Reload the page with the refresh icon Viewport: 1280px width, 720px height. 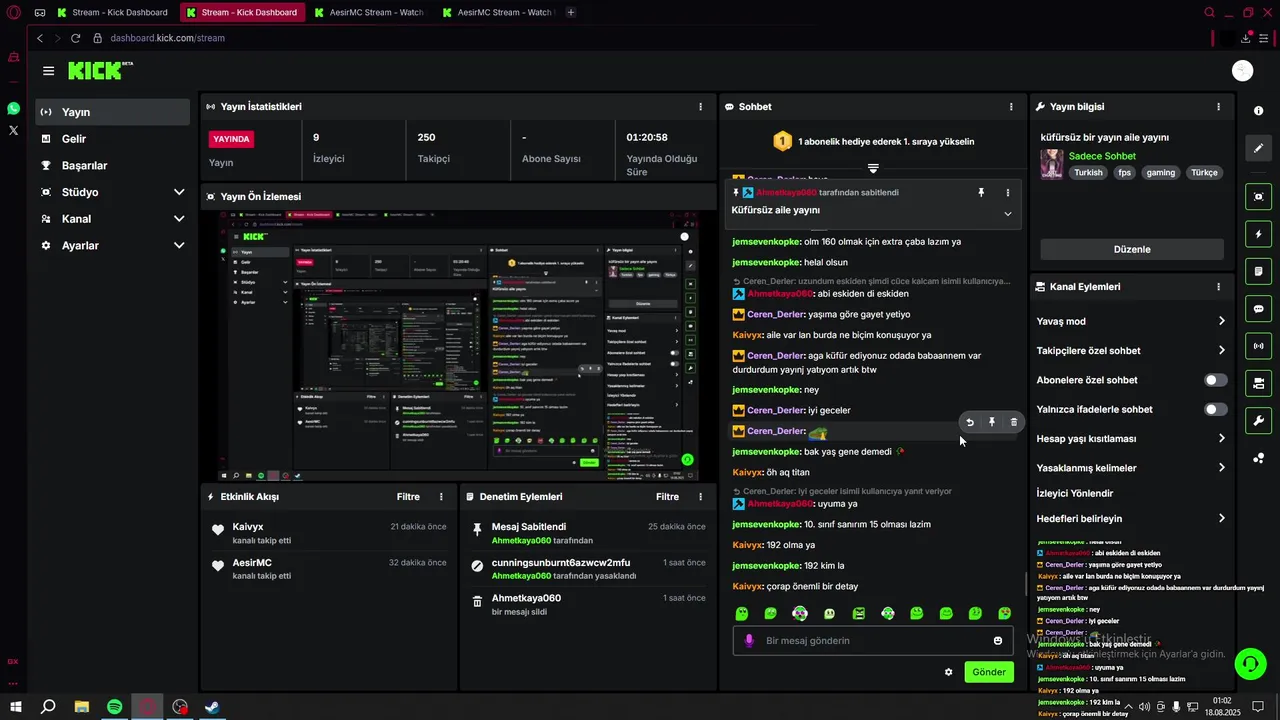pyautogui.click(x=75, y=38)
